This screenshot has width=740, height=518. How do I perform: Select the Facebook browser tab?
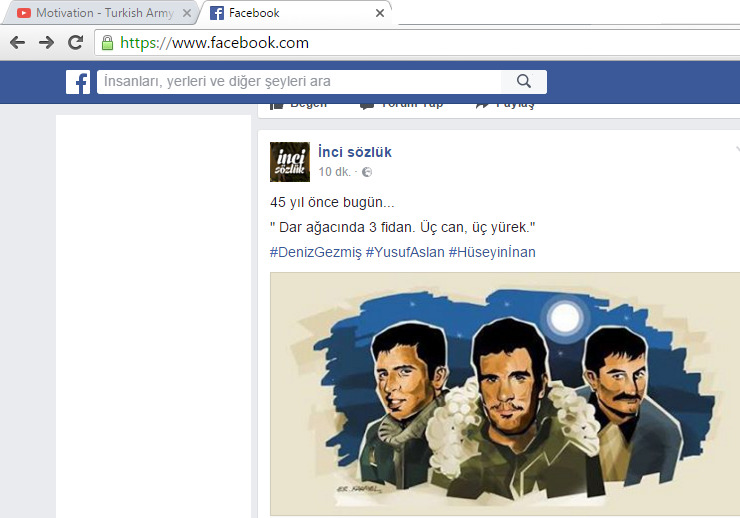[295, 13]
